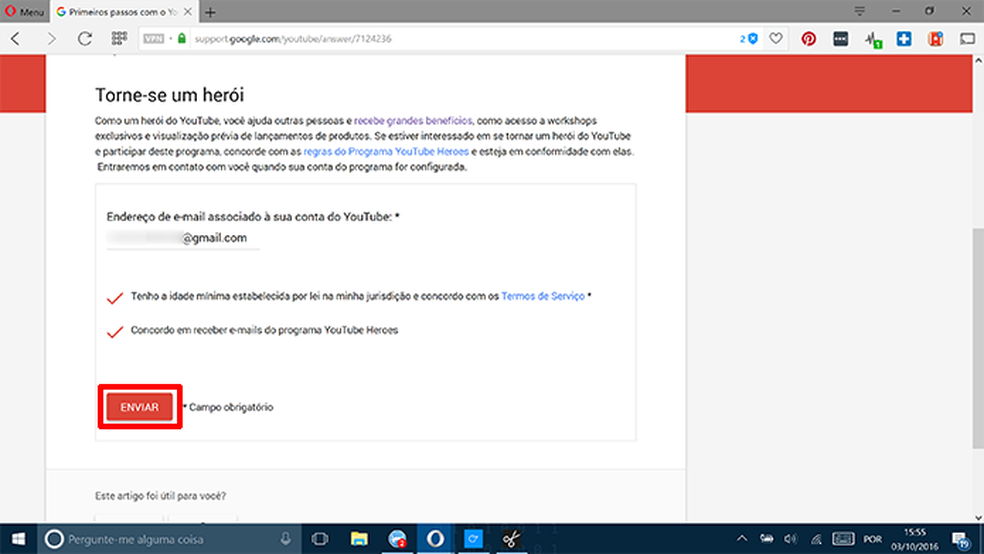Open Snipping Tool scissors icon in taskbar
The height and width of the screenshot is (554, 984).
pyautogui.click(x=511, y=539)
